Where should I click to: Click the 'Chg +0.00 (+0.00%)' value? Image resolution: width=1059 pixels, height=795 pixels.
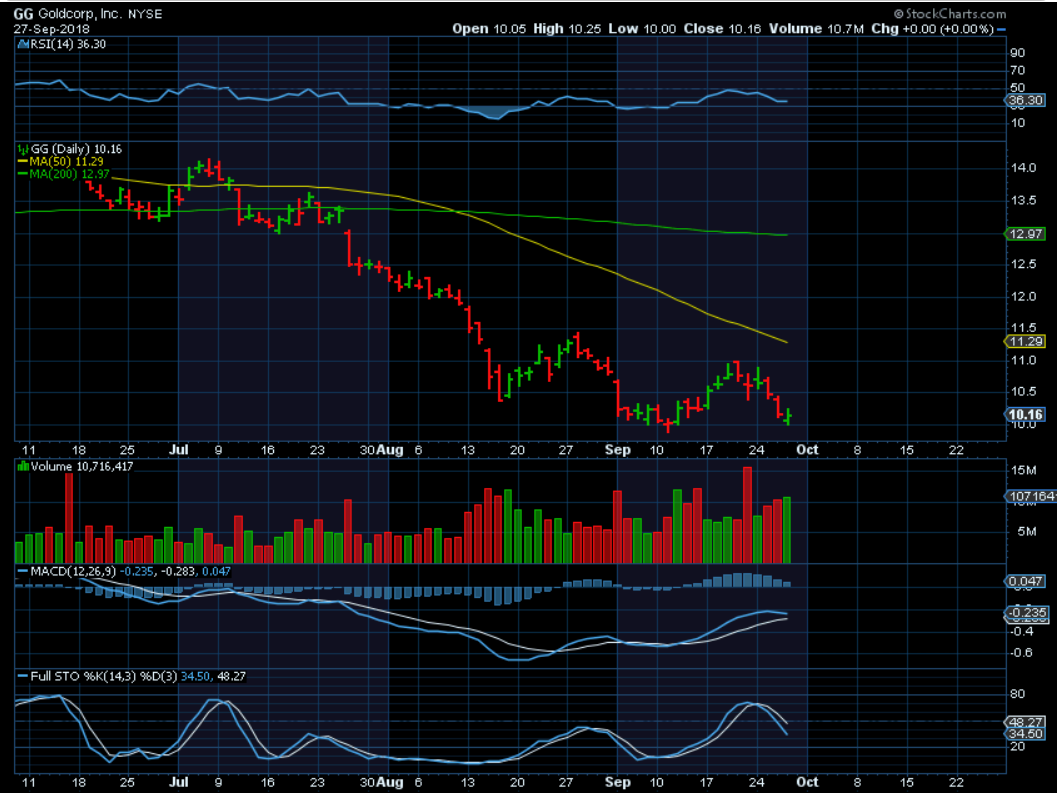pos(932,29)
